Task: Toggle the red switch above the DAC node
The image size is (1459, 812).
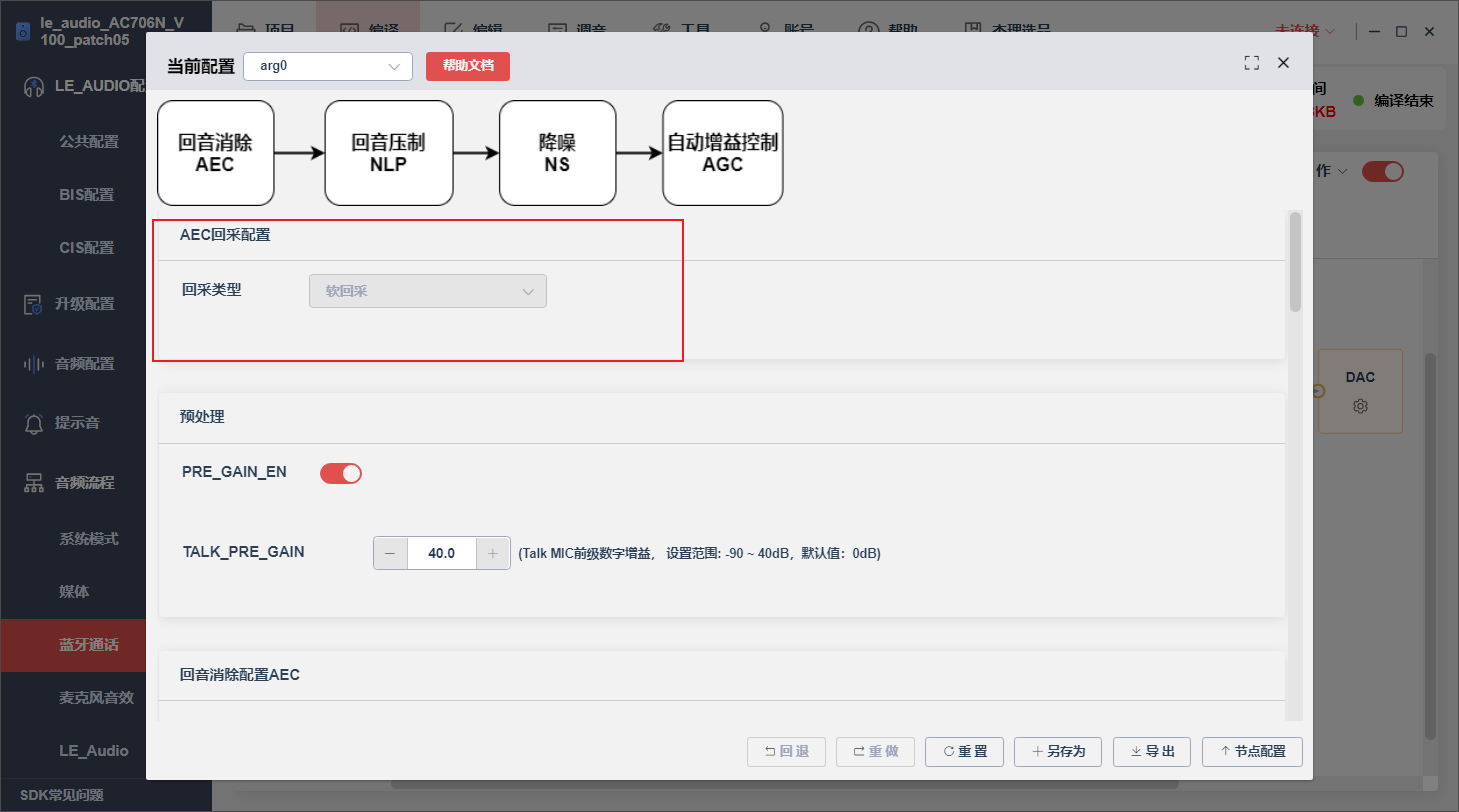Action: pos(1383,171)
